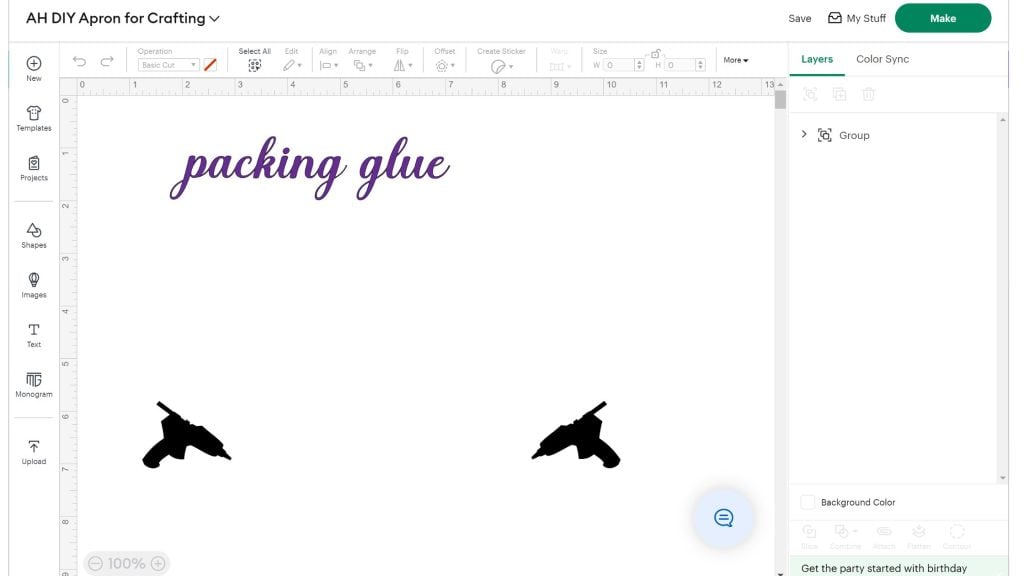
Task: Click the Group layers icon in panel
Action: coord(810,94)
